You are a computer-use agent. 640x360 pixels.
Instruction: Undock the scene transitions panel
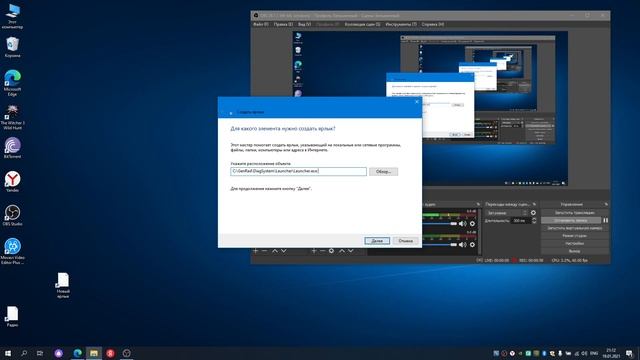pos(534,204)
